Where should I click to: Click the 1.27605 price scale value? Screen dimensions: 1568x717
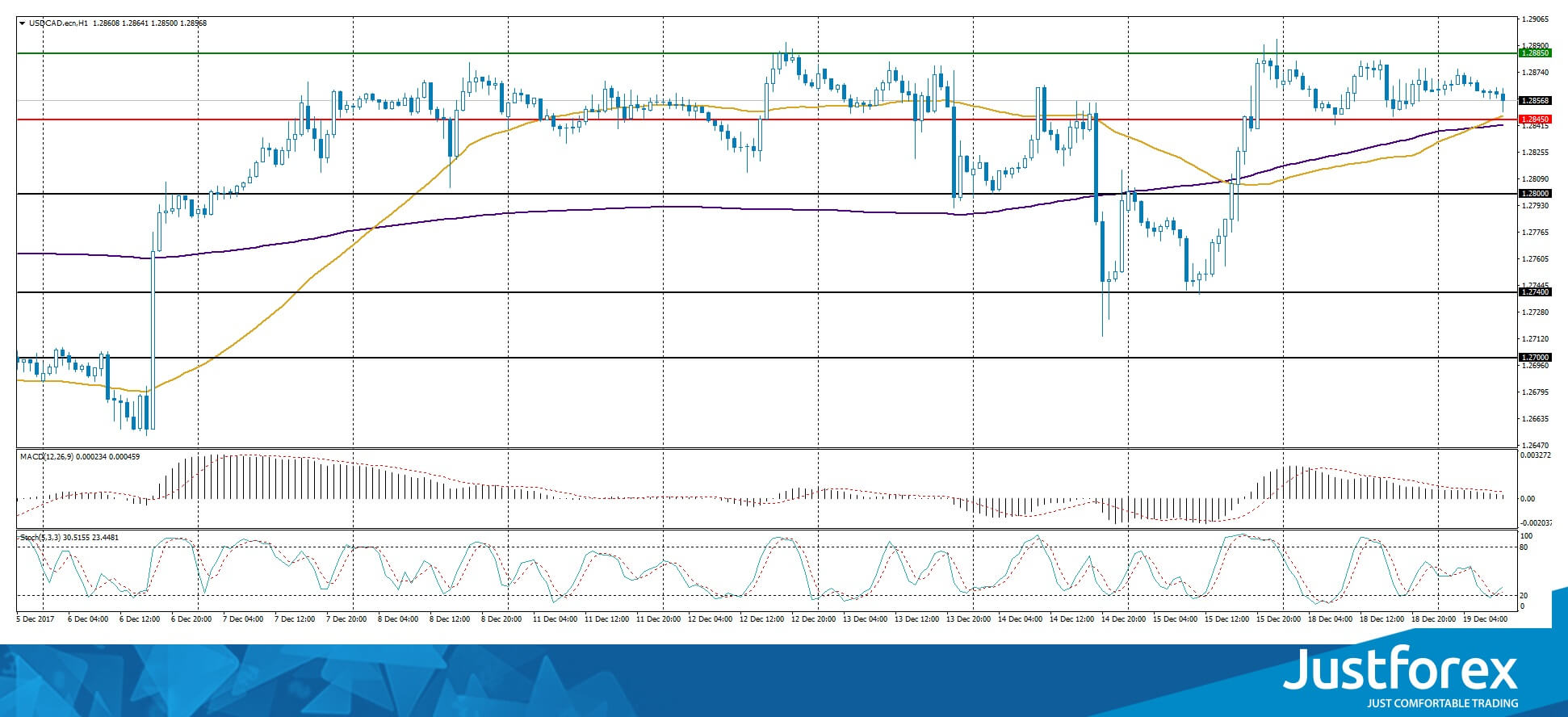pos(1536,259)
